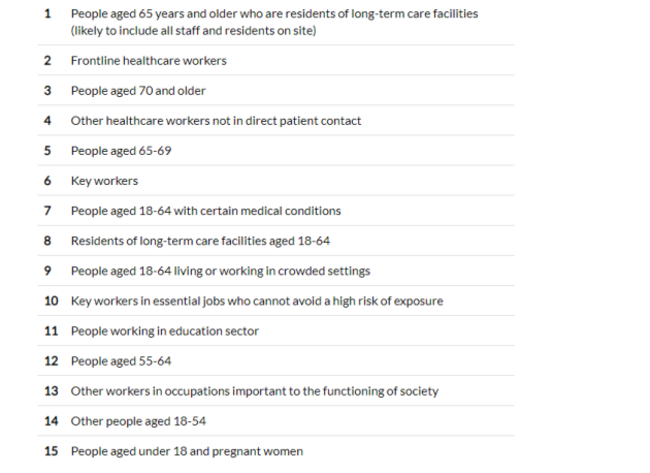
Task: Select the 'People aged 55-64' entry
Action: pyautogui.click(x=118, y=361)
